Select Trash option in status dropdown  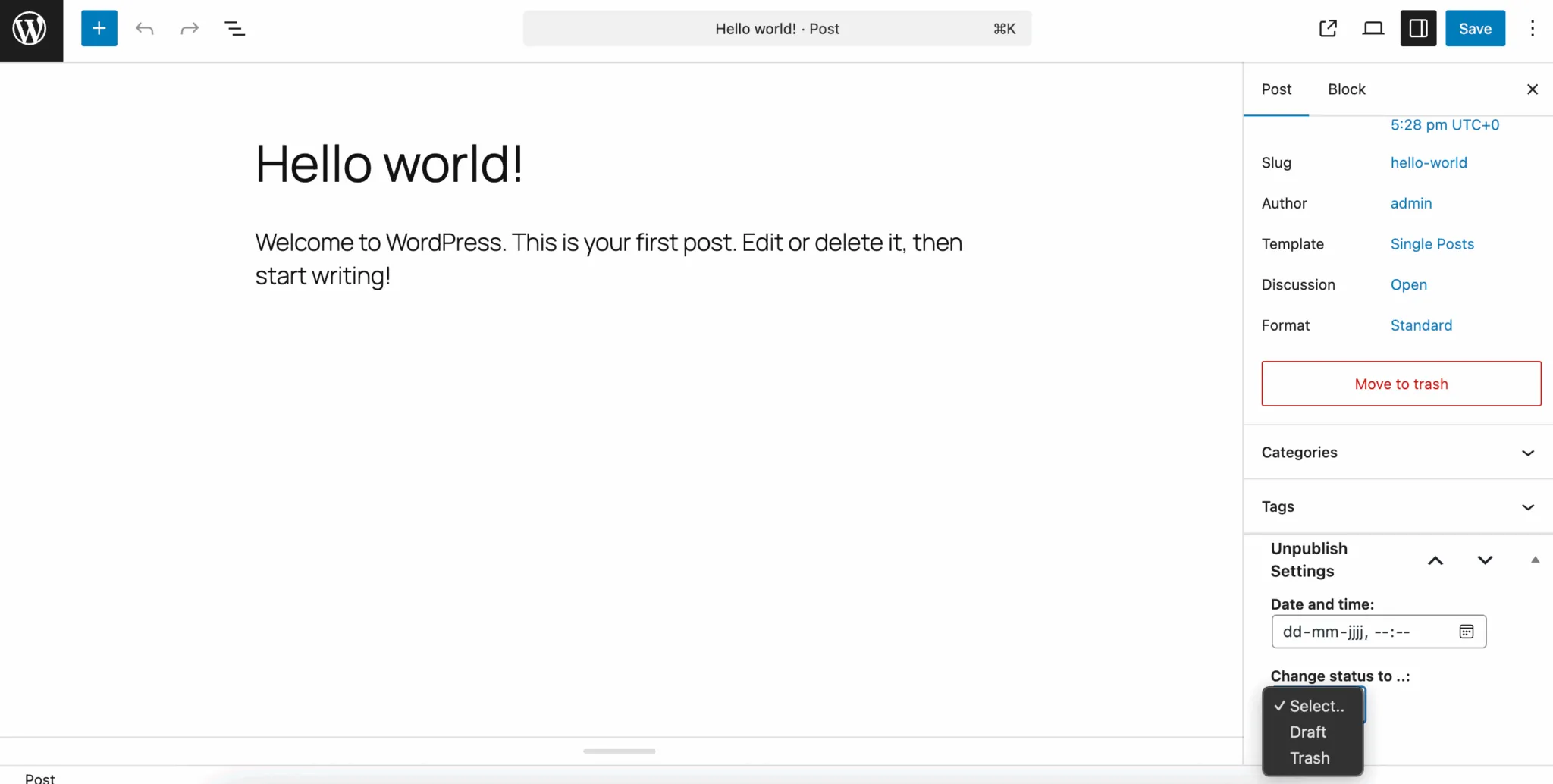pyautogui.click(x=1310, y=758)
